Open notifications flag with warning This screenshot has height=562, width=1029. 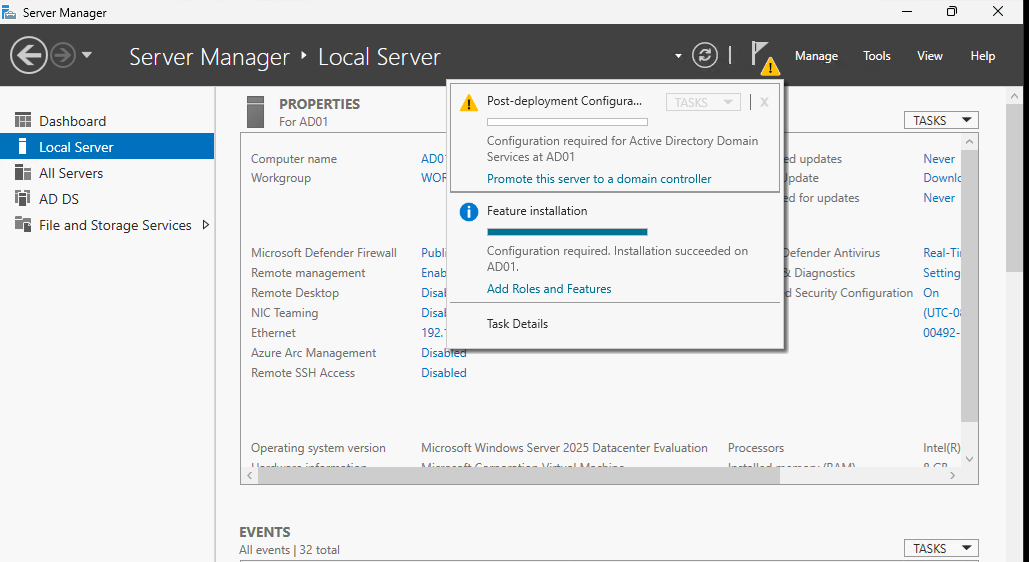[x=765, y=58]
